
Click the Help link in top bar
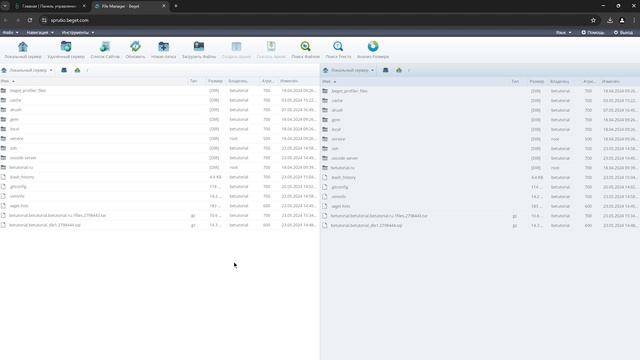(593, 32)
